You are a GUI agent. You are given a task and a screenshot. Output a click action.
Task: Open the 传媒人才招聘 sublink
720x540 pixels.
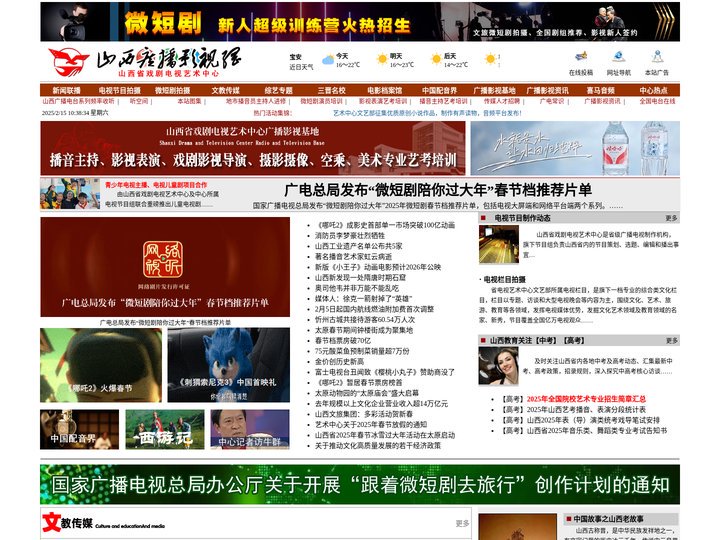(502, 101)
